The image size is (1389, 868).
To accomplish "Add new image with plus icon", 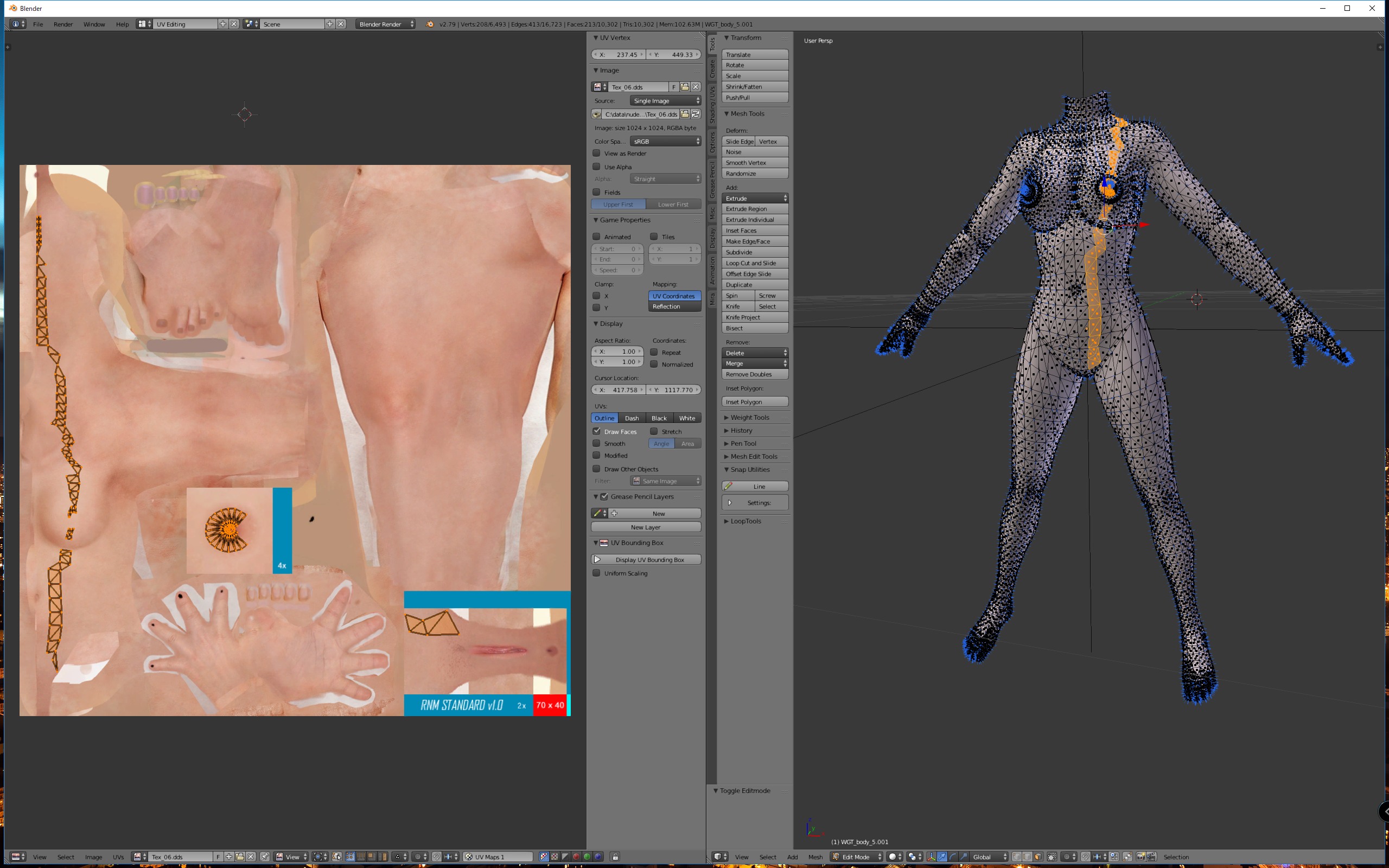I will 229,857.
